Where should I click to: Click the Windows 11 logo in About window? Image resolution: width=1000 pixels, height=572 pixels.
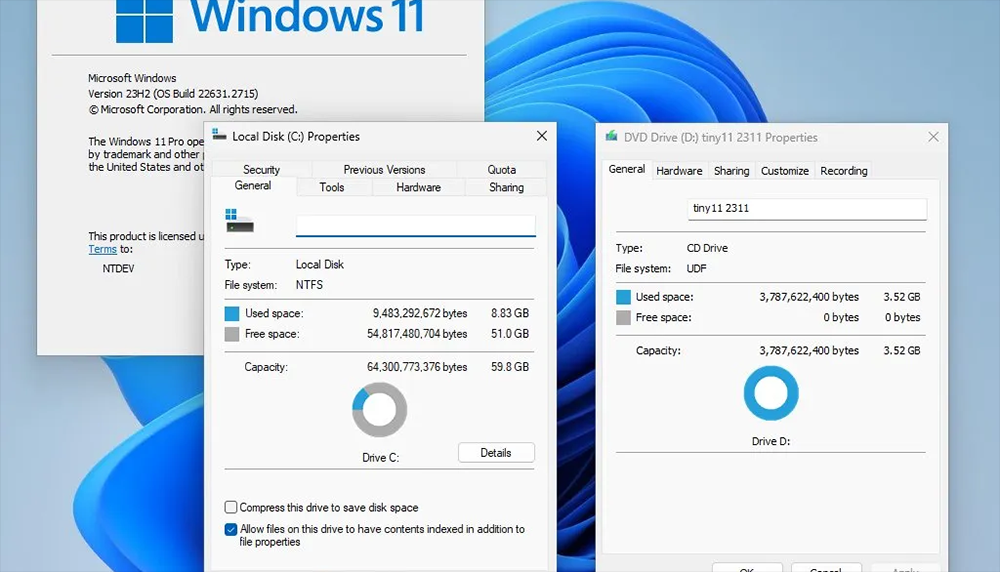[144, 21]
